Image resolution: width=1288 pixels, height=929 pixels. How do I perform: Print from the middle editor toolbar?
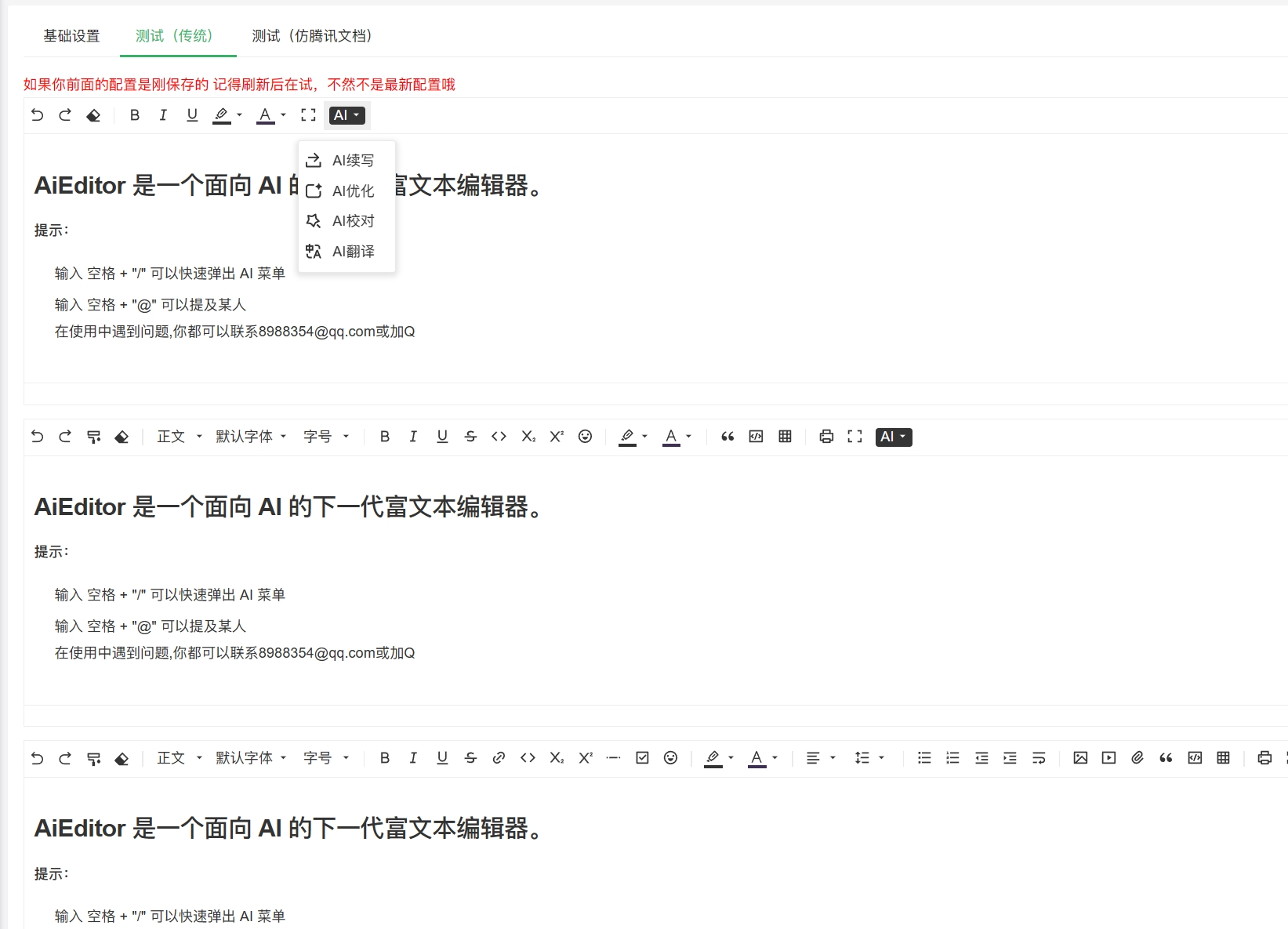[826, 437]
